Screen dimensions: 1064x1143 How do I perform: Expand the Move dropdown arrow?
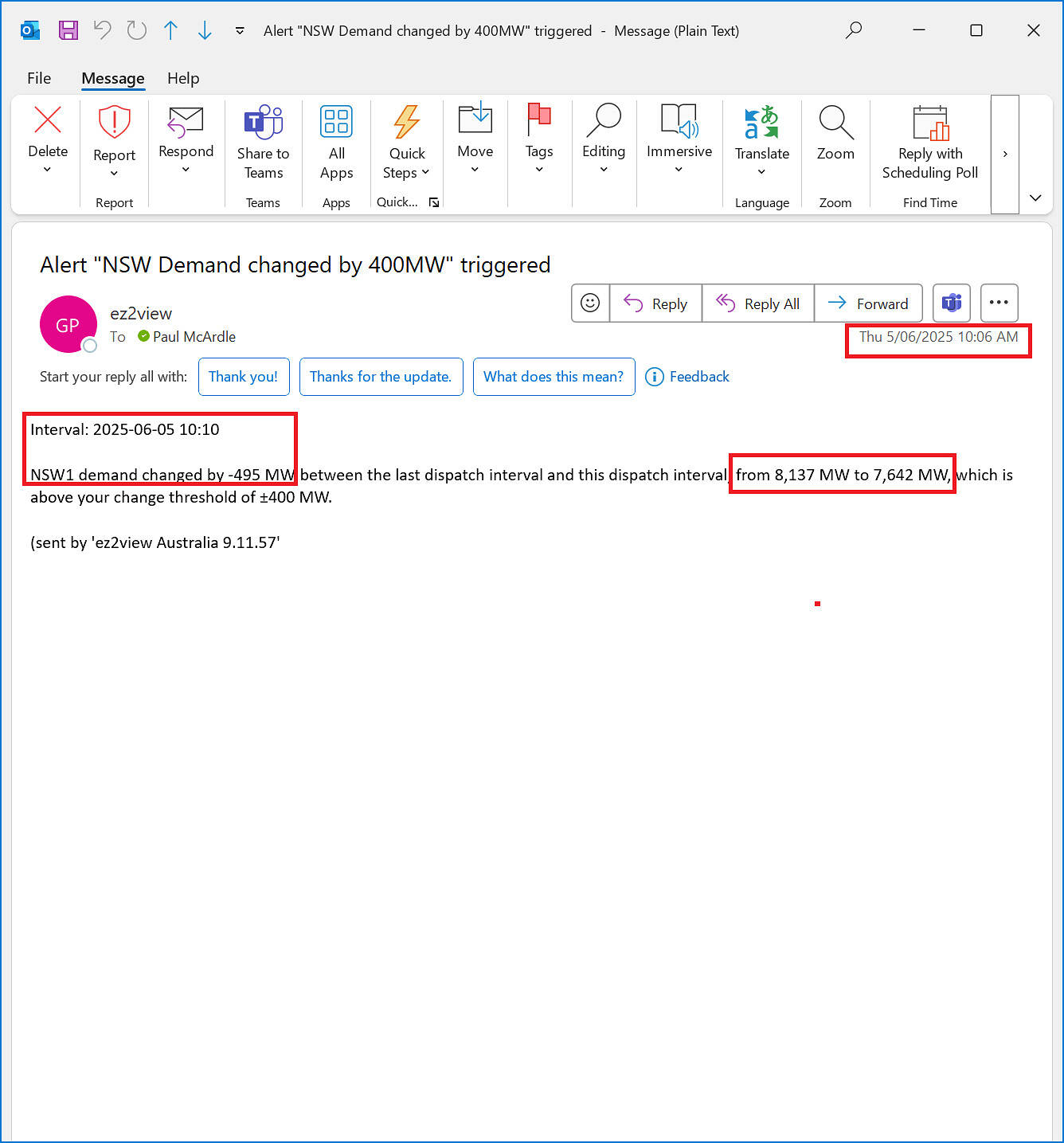pyautogui.click(x=475, y=170)
